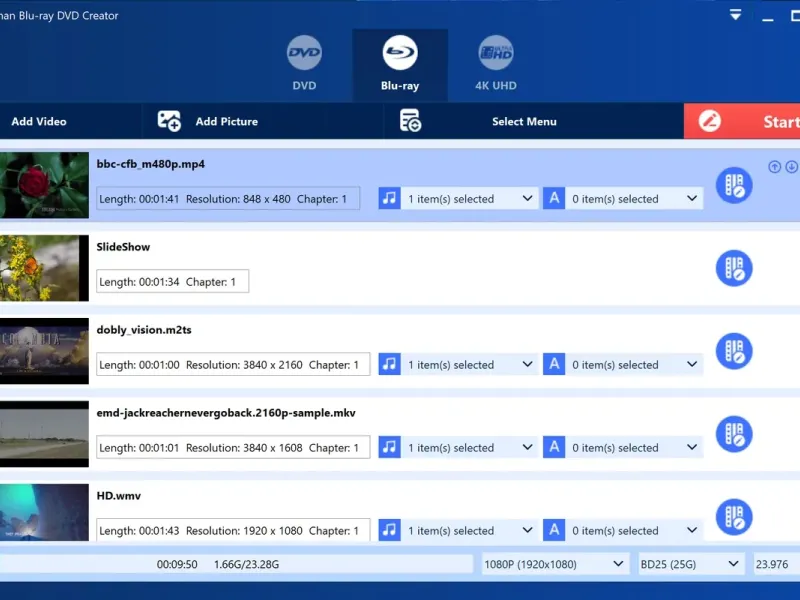Click the pencil icon on the Start button
The height and width of the screenshot is (600, 800).
pyautogui.click(x=709, y=121)
